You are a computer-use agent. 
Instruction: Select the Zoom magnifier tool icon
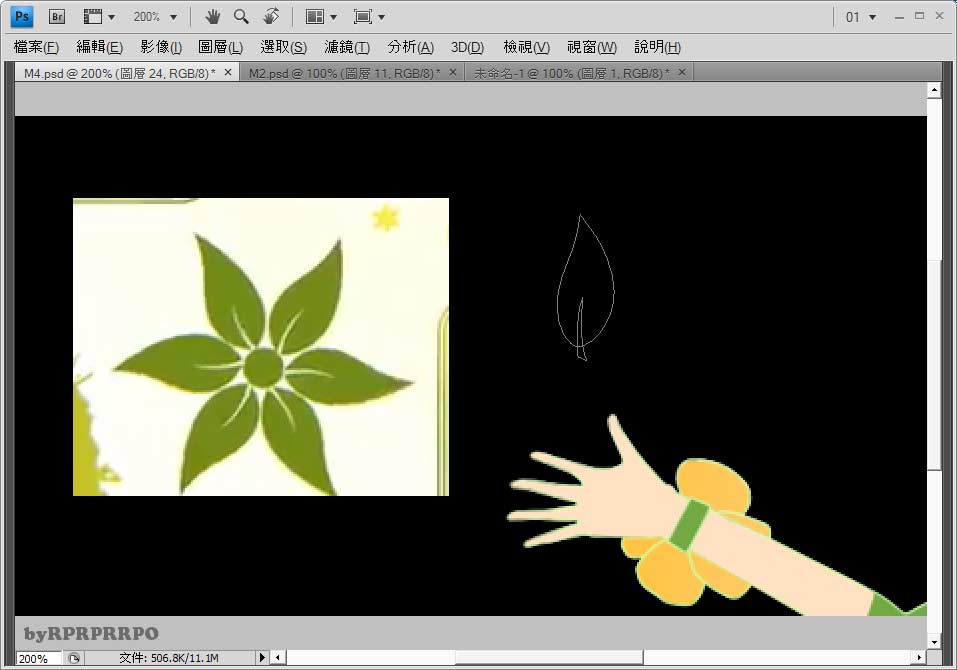click(241, 16)
